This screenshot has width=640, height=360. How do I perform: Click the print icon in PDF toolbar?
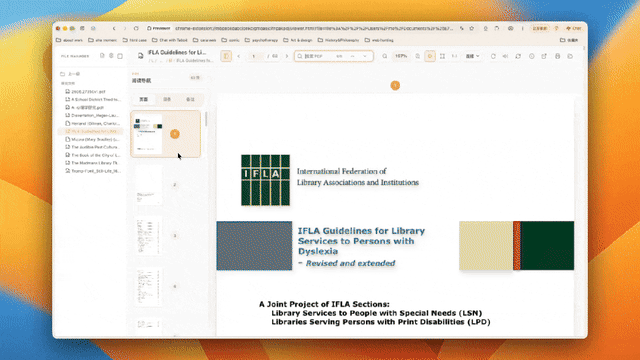(x=557, y=56)
